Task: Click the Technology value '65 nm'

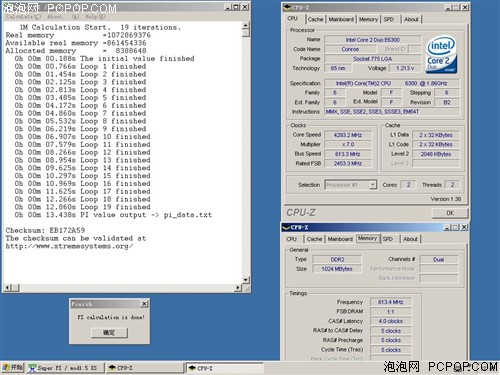Action: [x=338, y=68]
